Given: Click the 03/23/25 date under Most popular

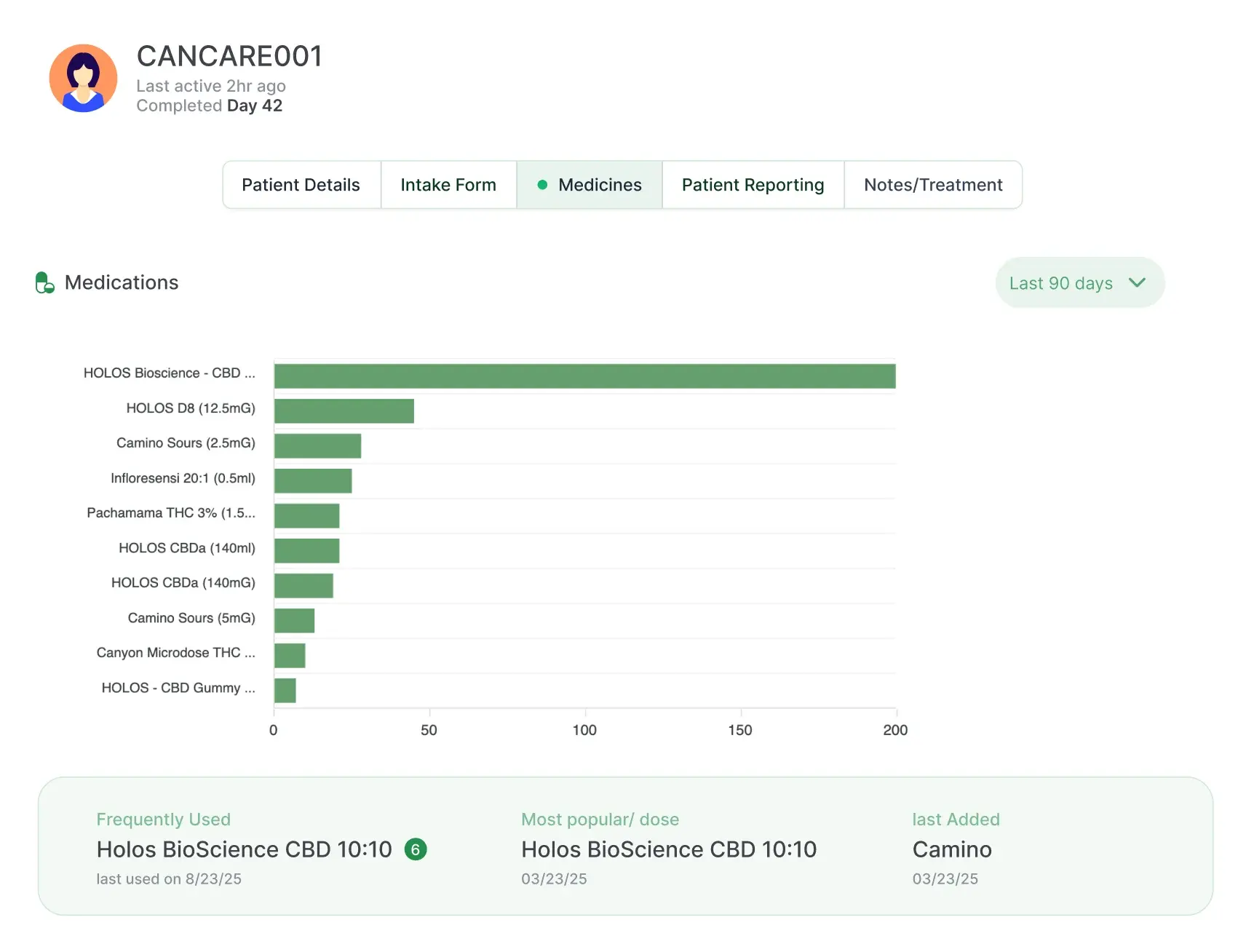Looking at the screenshot, I should click(554, 879).
